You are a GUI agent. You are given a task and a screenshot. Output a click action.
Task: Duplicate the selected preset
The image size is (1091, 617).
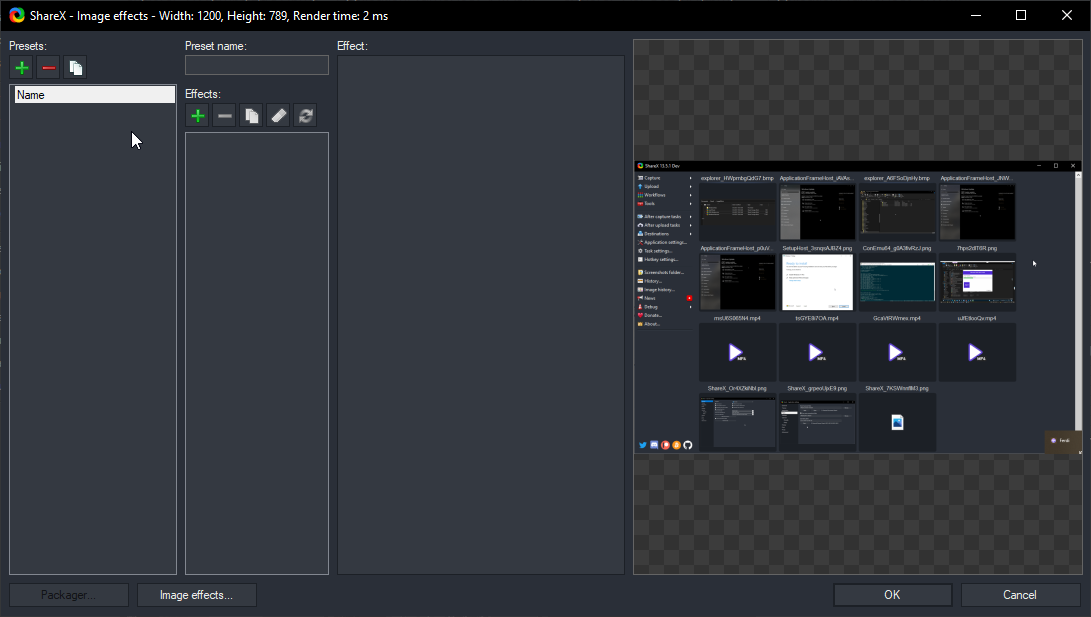(75, 68)
